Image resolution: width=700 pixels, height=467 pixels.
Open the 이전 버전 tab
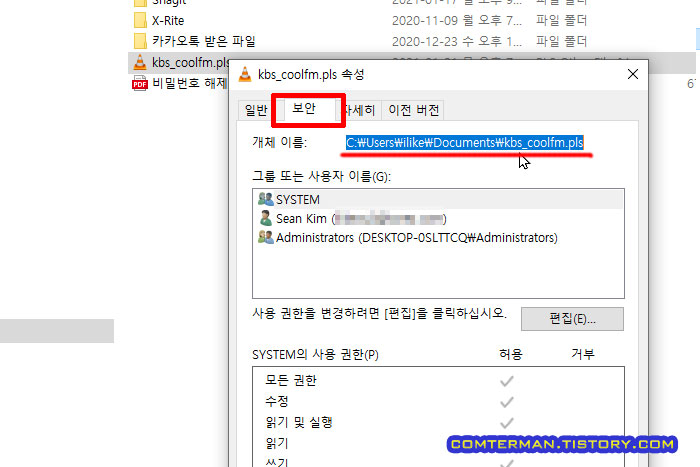coord(413,110)
